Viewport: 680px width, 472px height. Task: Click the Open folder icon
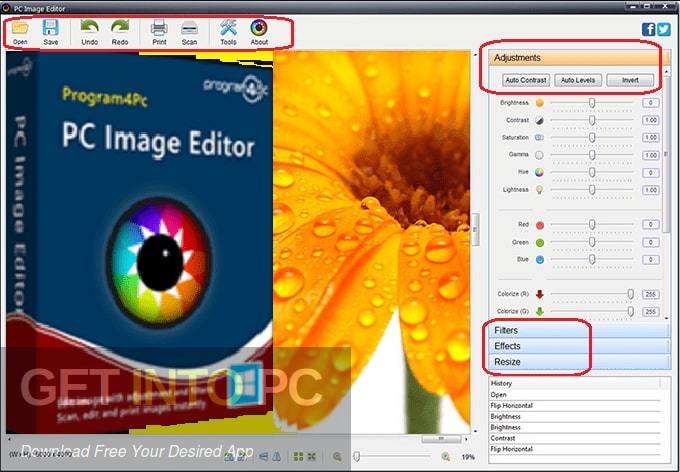pos(20,28)
